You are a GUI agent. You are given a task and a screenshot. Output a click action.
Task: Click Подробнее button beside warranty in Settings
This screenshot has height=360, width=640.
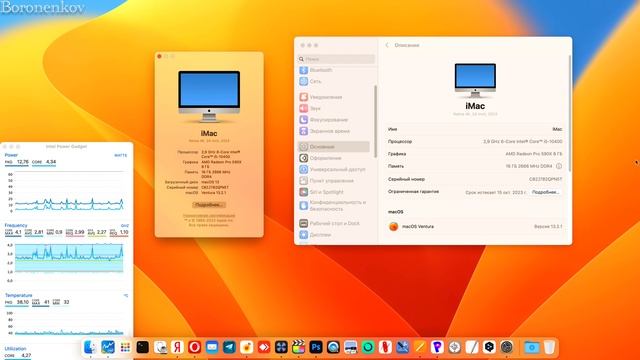545,192
